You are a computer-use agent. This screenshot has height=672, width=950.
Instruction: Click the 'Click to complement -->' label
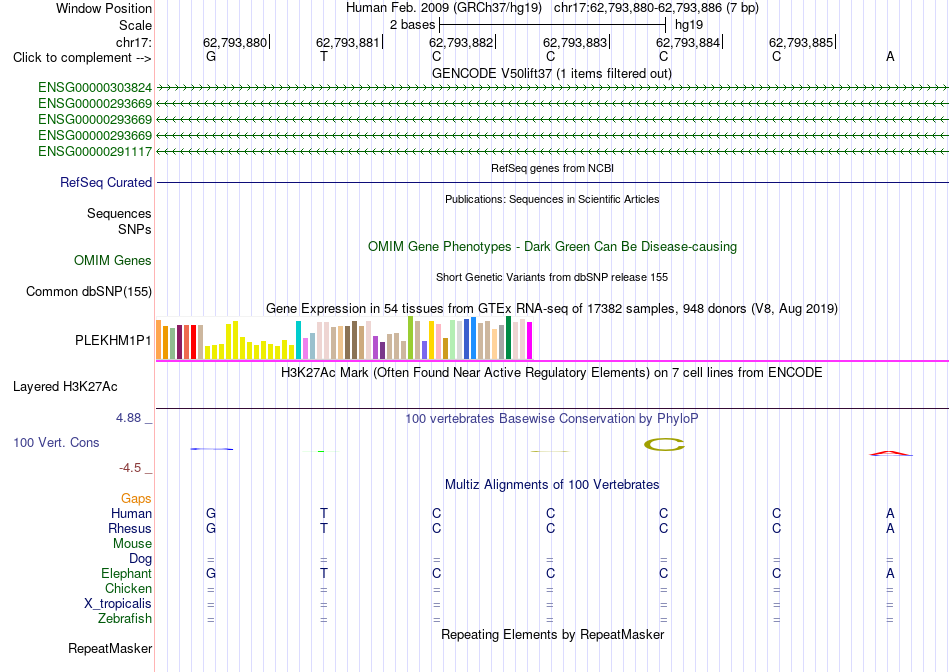click(x=82, y=58)
